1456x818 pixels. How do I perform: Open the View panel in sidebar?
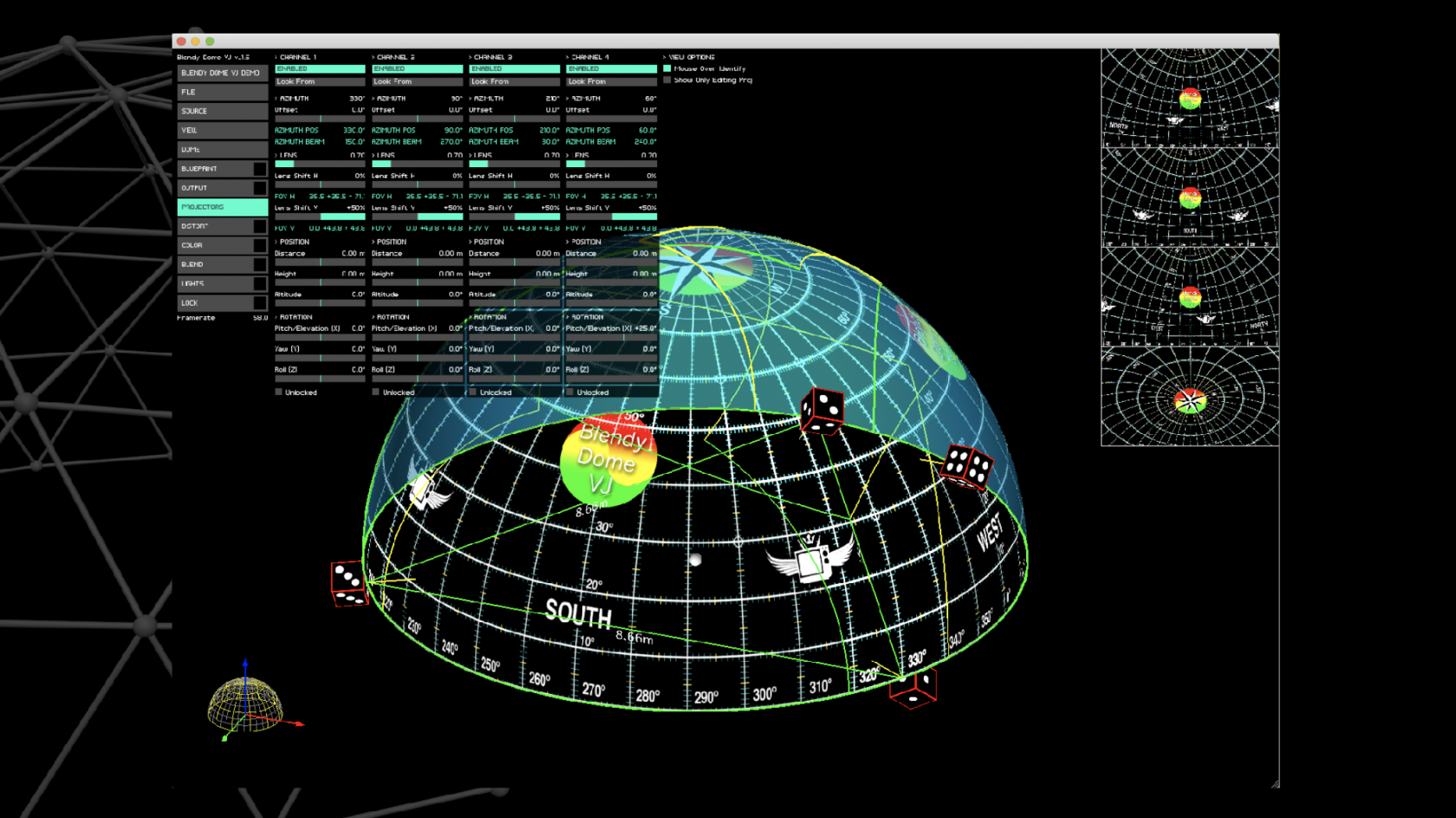click(223, 130)
